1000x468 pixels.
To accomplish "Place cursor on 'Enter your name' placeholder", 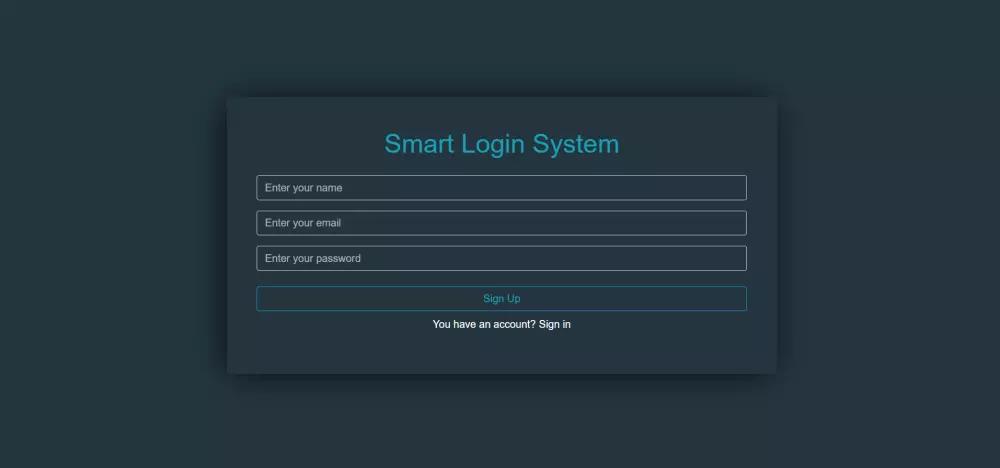I will [x=304, y=187].
